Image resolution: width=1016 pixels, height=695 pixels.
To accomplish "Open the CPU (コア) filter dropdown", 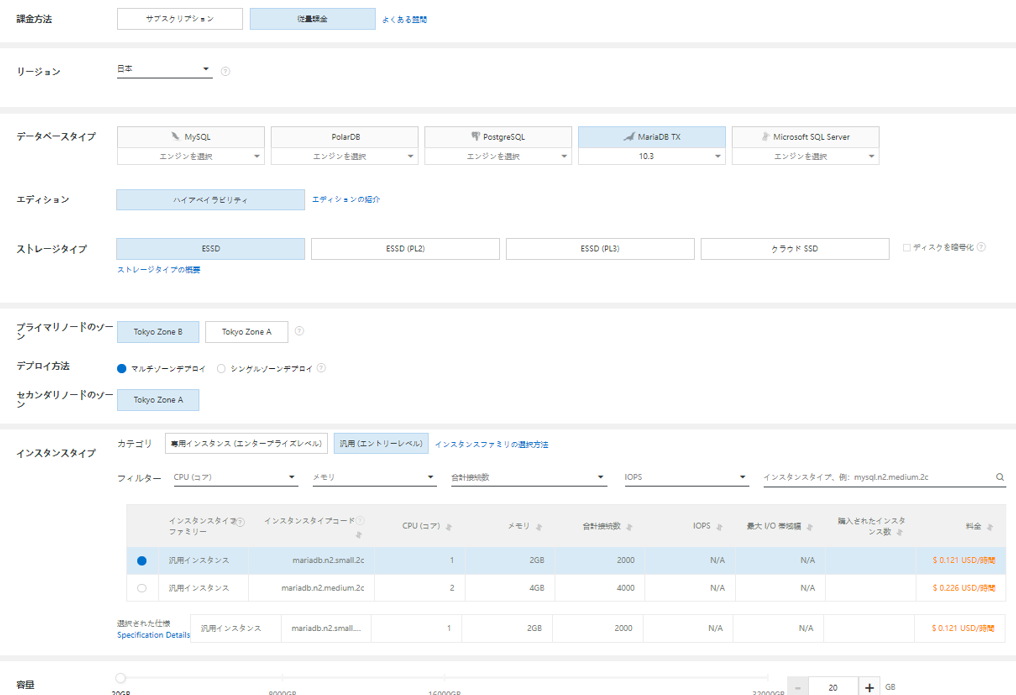I will coord(235,478).
